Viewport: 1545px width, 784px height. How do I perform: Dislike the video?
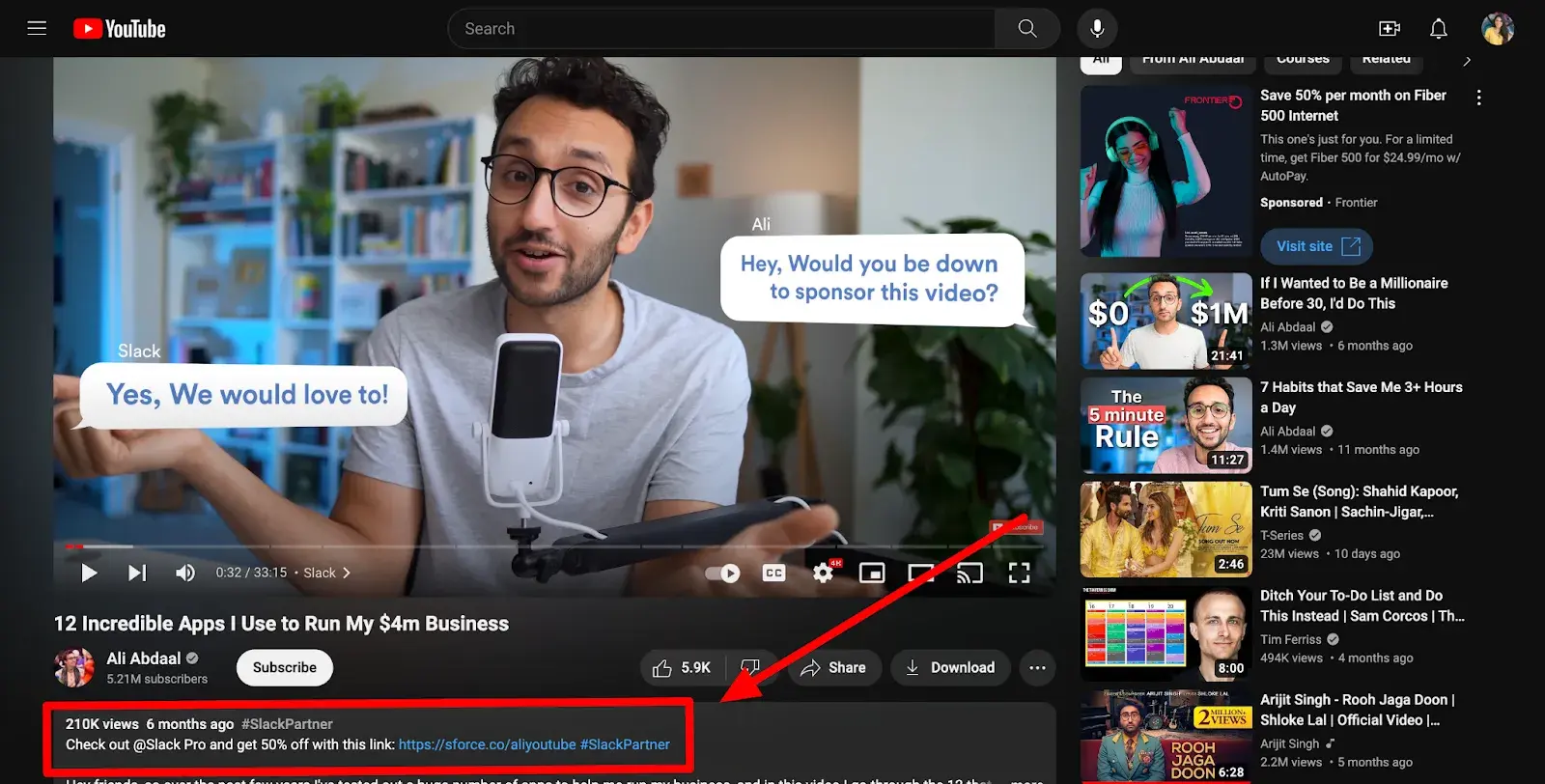(x=750, y=667)
